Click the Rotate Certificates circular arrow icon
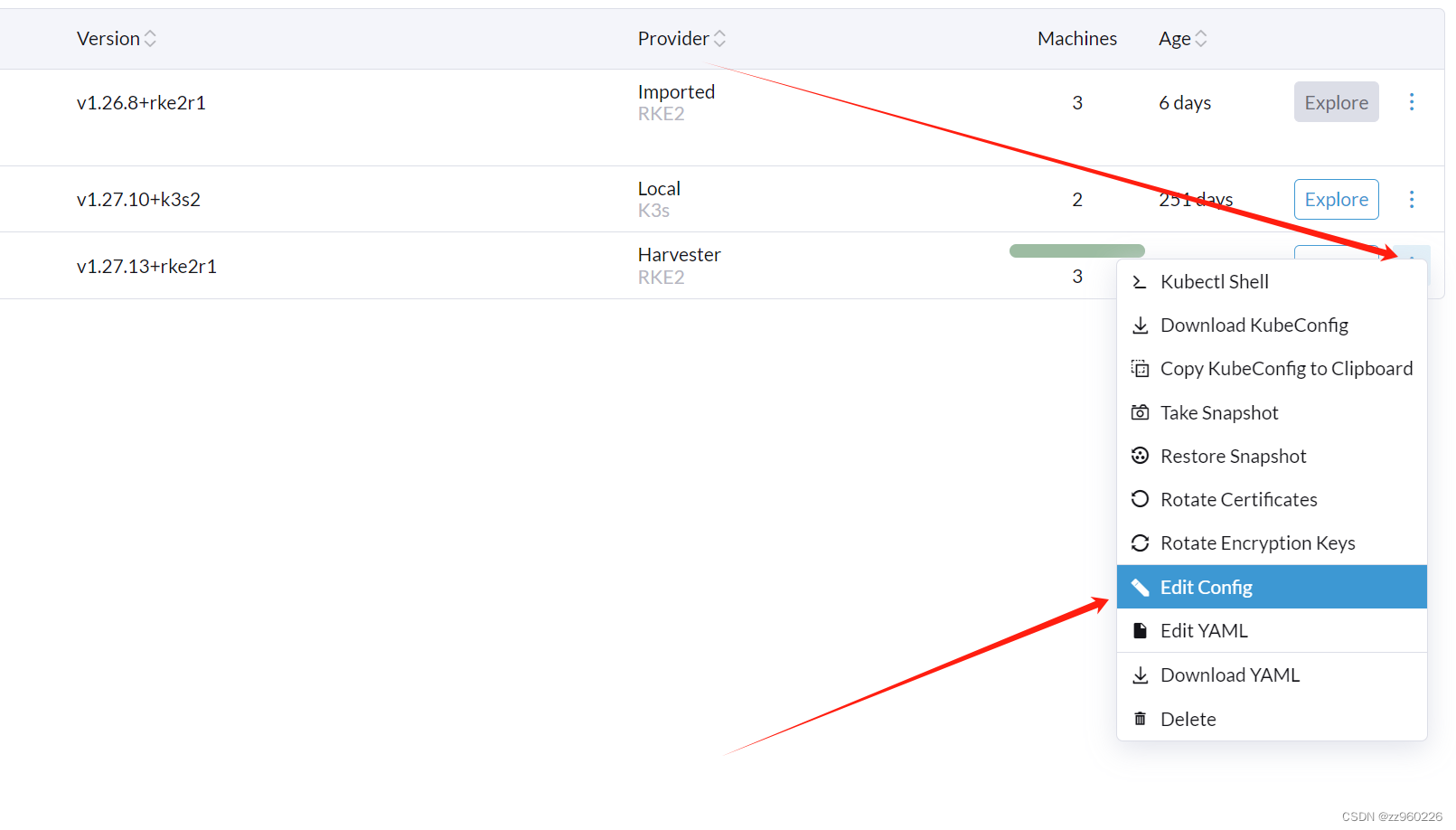The image size is (1456, 830). [1140, 499]
